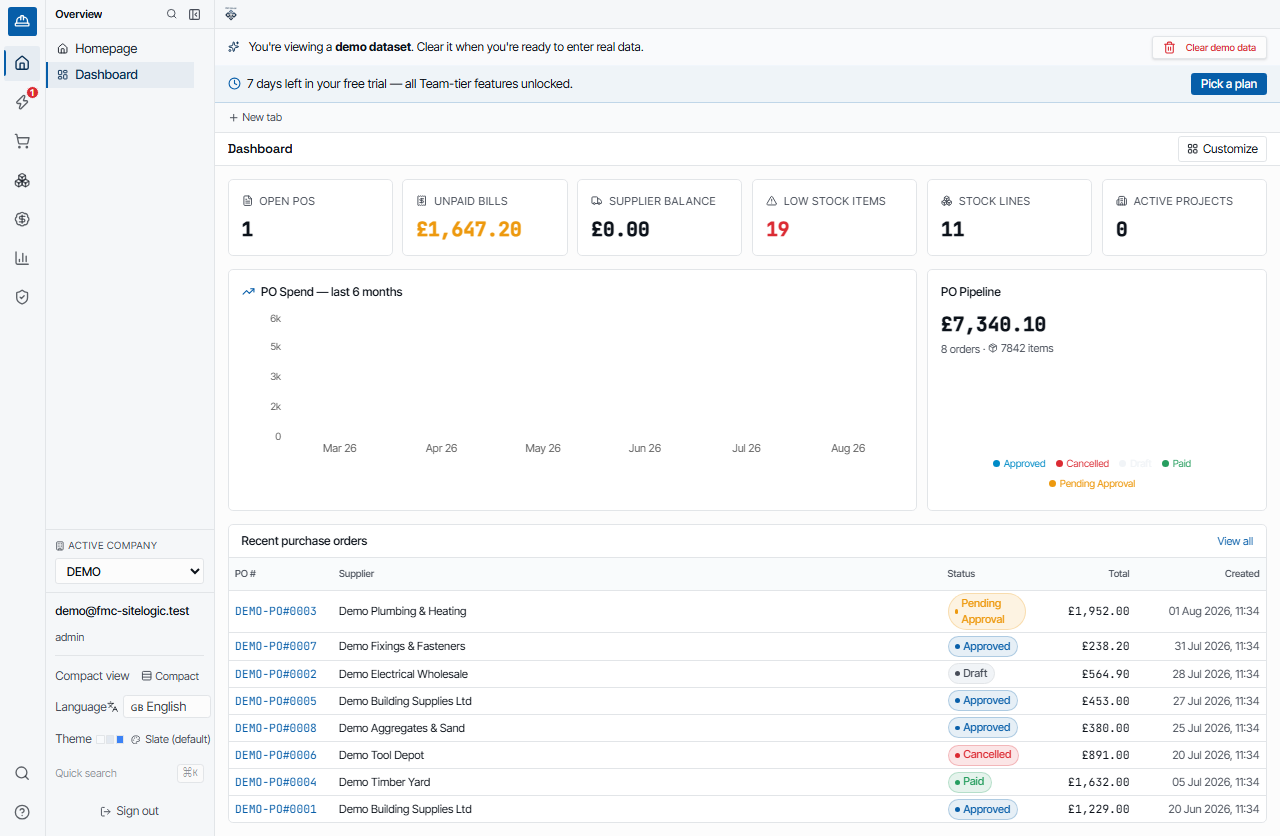1280x836 pixels.
Task: Click the Cancelled status badge
Action: [983, 755]
